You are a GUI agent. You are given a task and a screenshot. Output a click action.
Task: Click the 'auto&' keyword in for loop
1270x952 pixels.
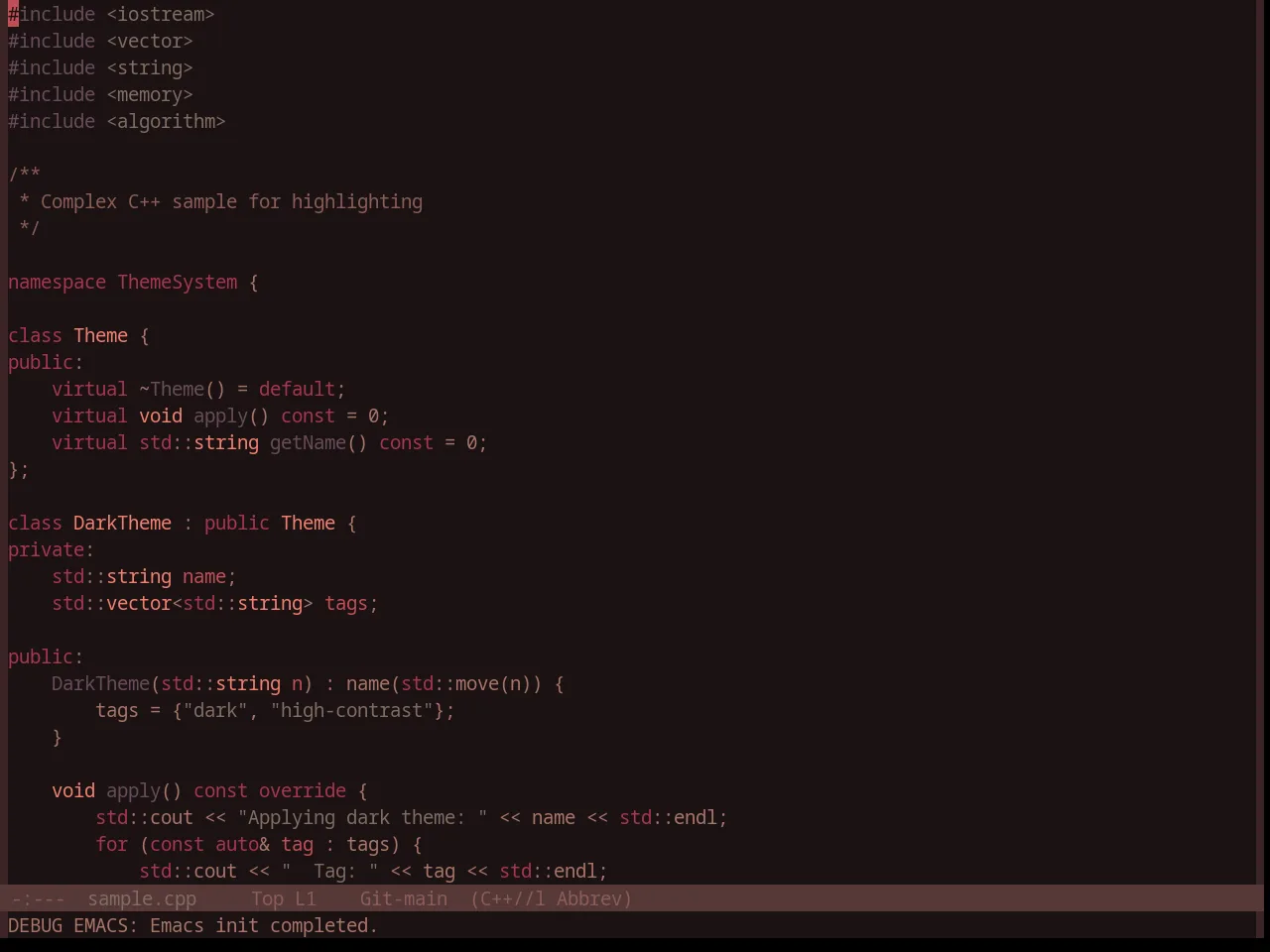[242, 844]
